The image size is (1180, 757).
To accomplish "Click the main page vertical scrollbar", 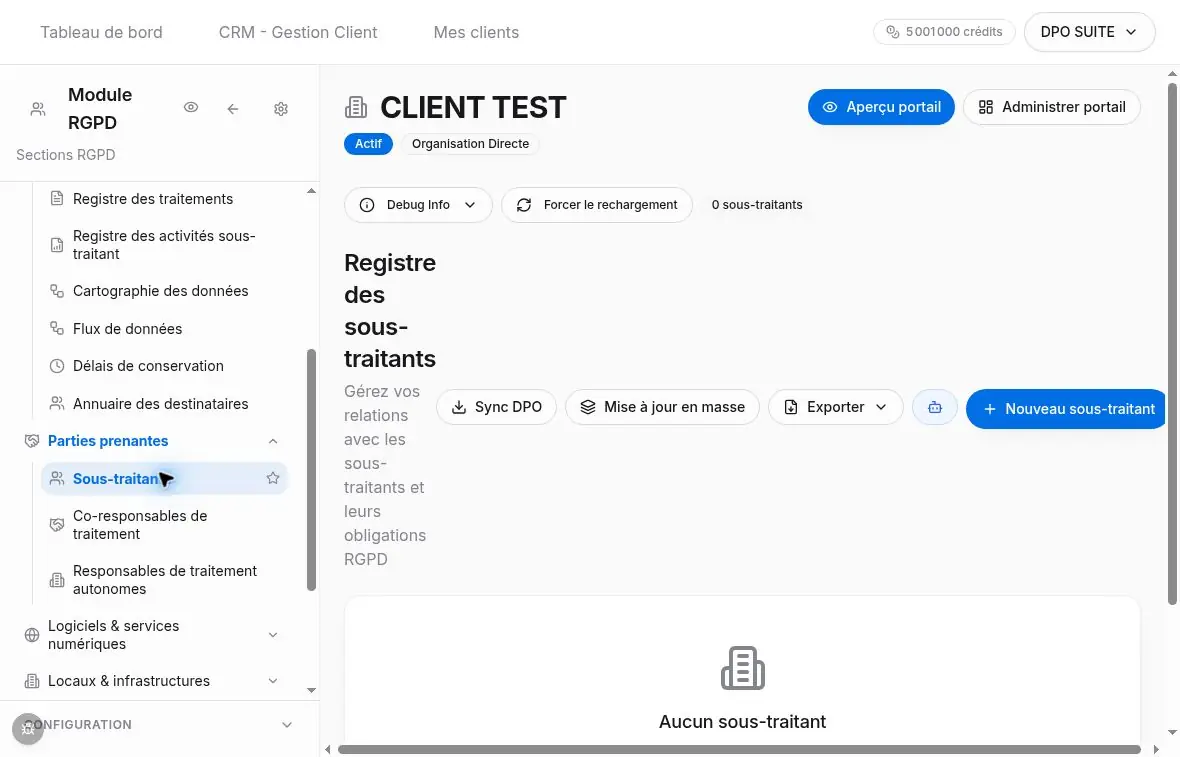I will pos(1172,343).
